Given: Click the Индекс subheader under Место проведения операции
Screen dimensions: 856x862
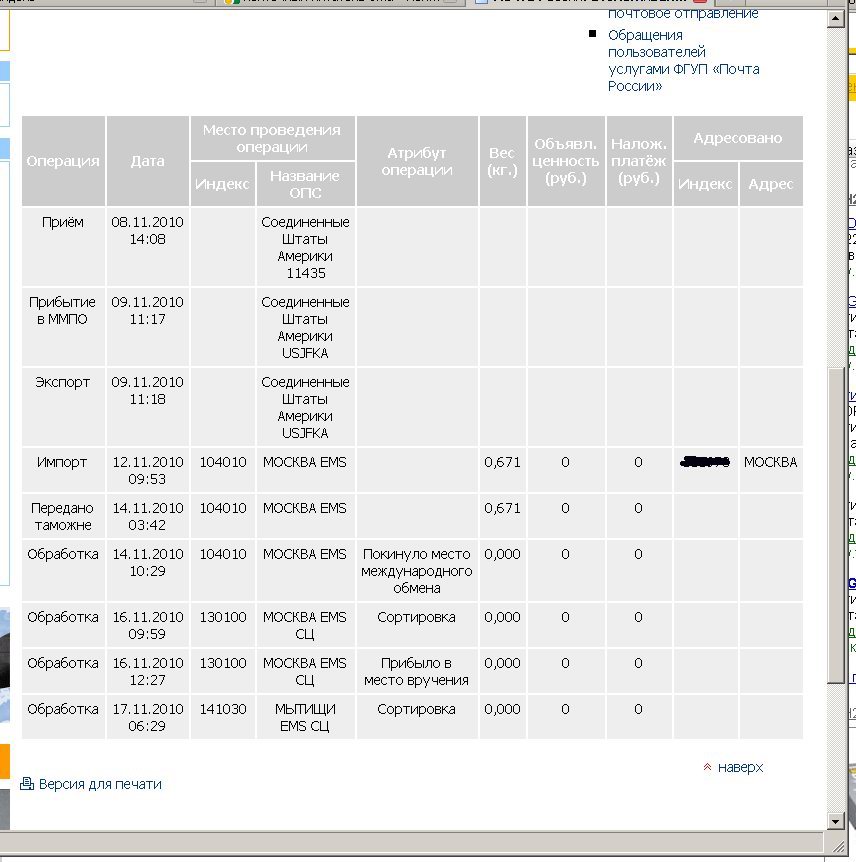Looking at the screenshot, I should 223,184.
